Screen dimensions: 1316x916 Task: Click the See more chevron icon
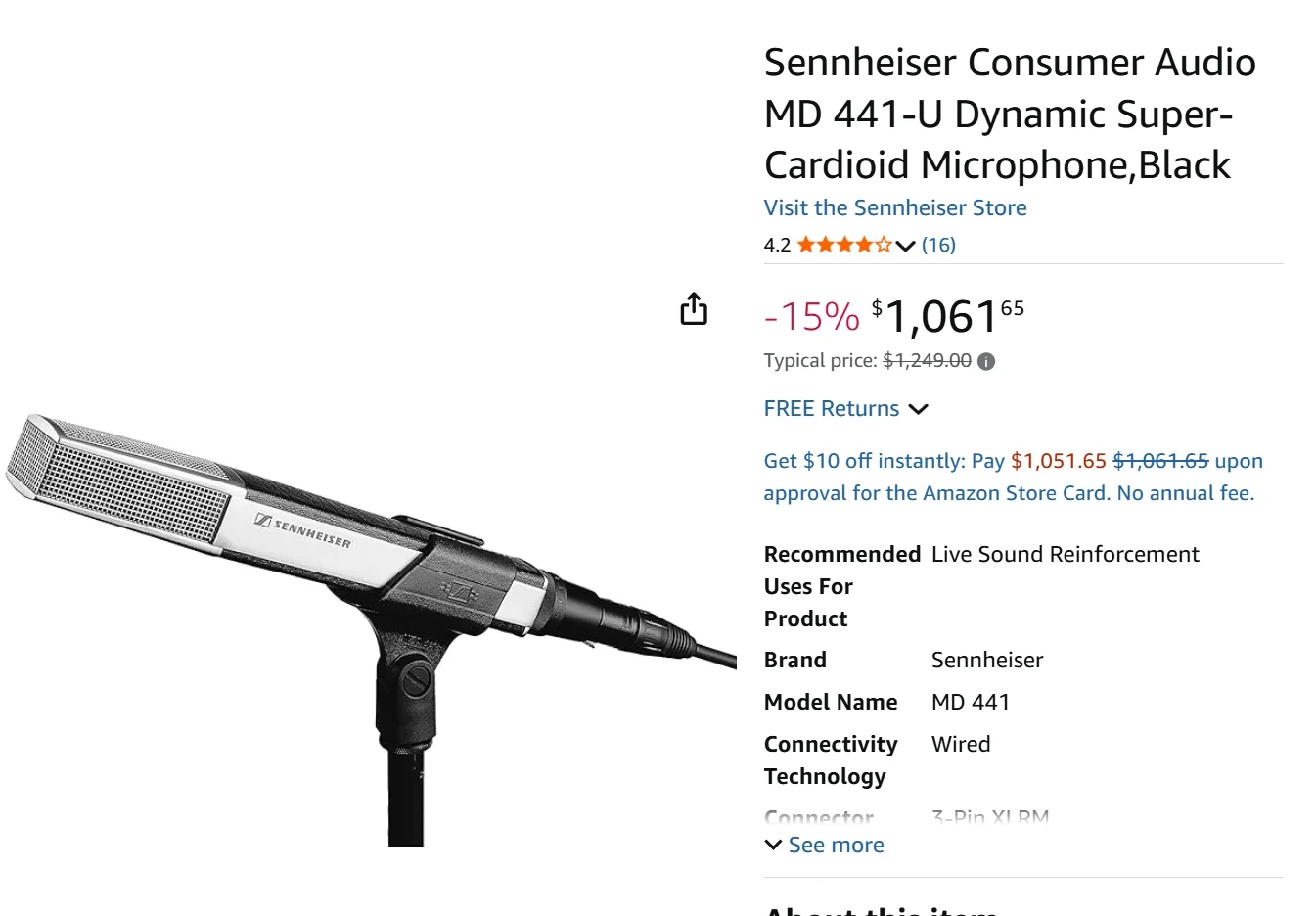point(773,845)
